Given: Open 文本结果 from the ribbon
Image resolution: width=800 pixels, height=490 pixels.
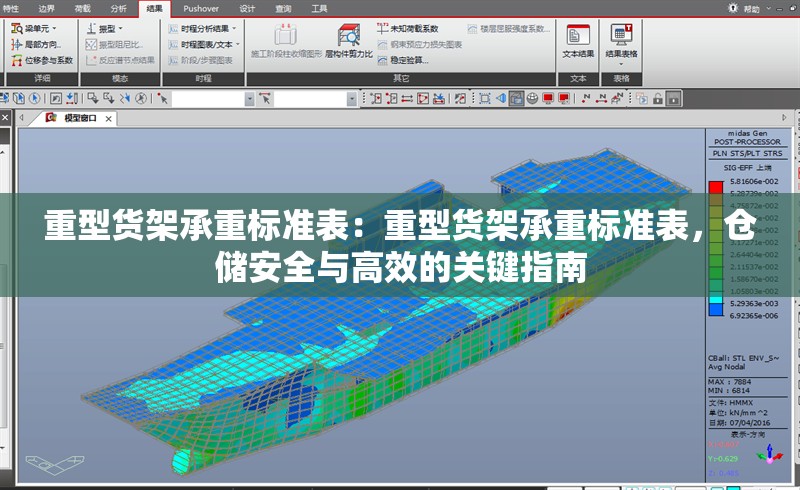Looking at the screenshot, I should [x=578, y=41].
